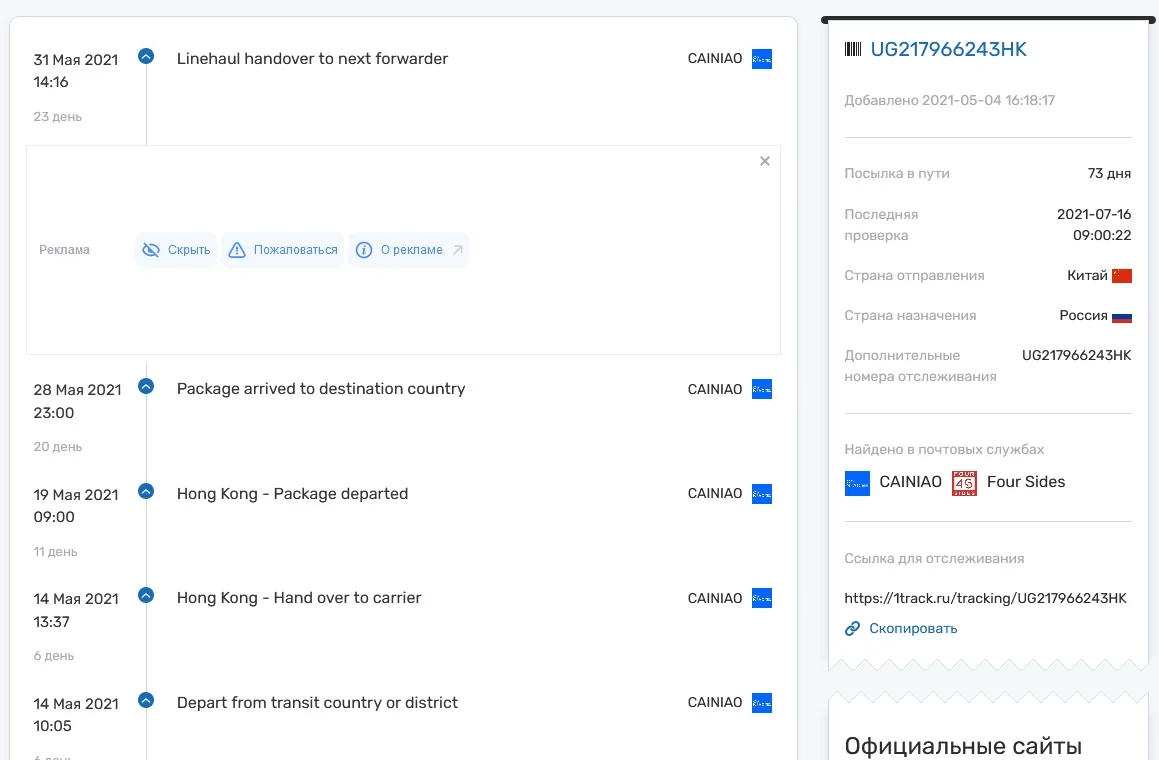Viewport: 1159px width, 760px height.
Task: Click the warning triangle icon in Пожаловаться
Action: [x=237, y=250]
